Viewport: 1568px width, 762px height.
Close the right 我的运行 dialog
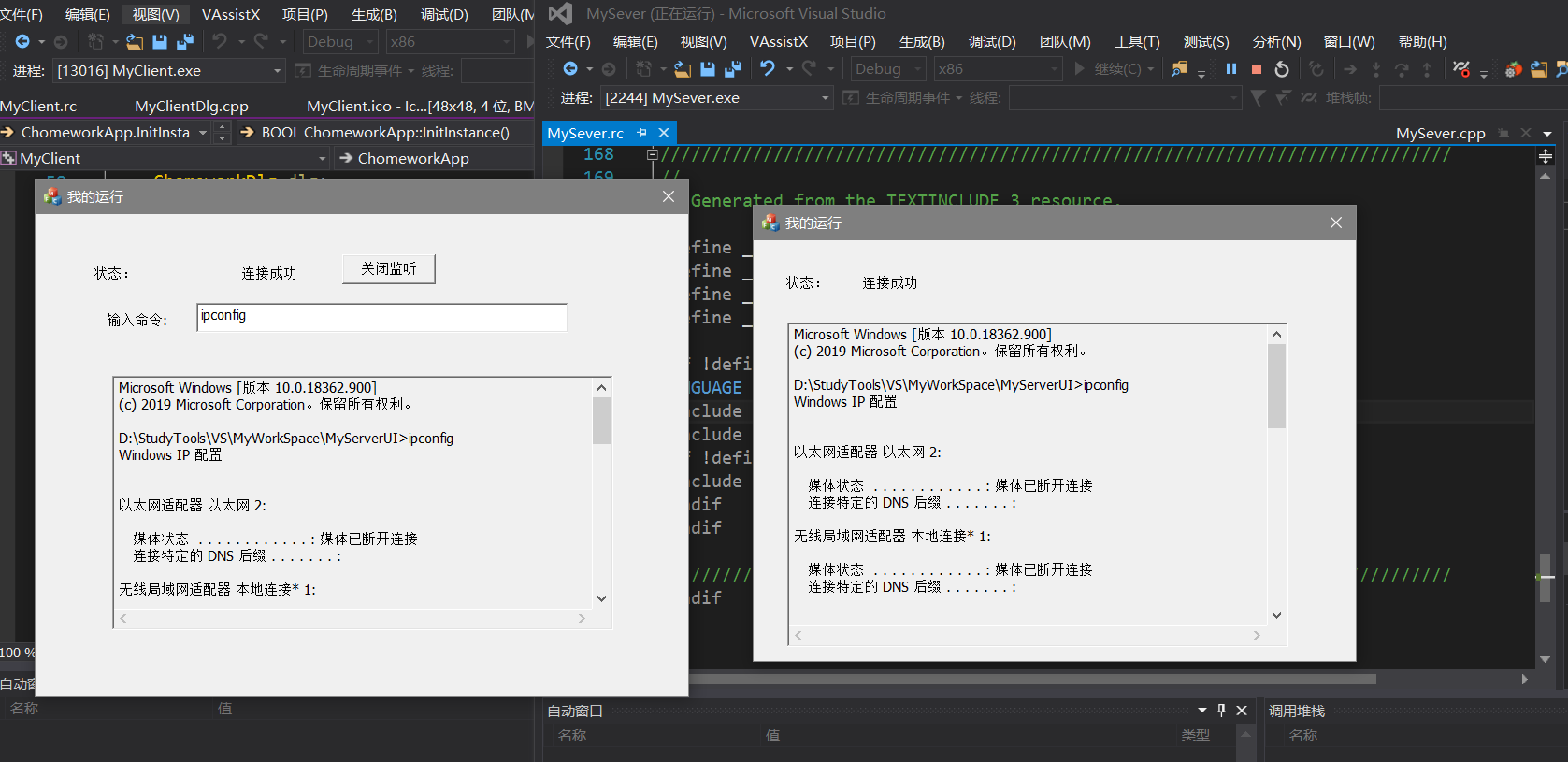pos(1335,223)
